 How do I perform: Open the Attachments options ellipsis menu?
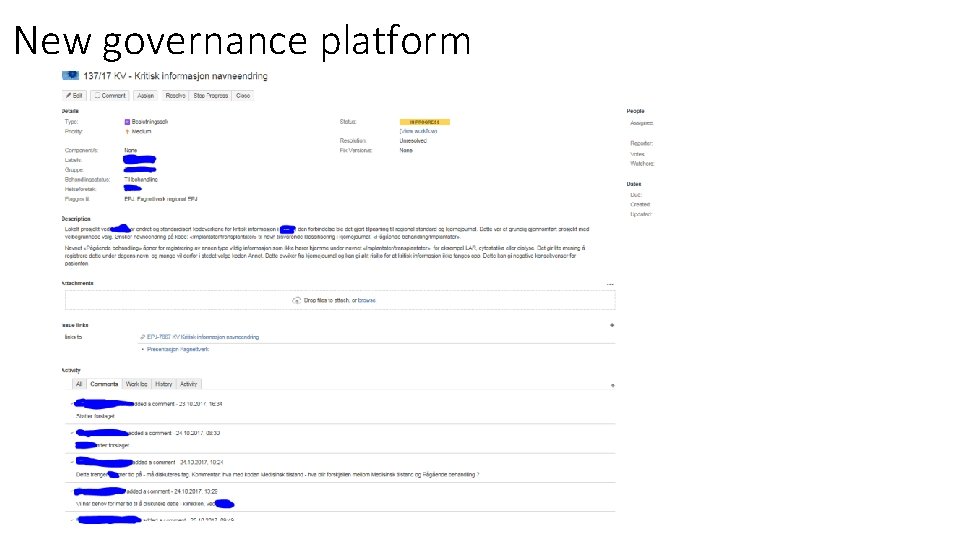tap(610, 284)
